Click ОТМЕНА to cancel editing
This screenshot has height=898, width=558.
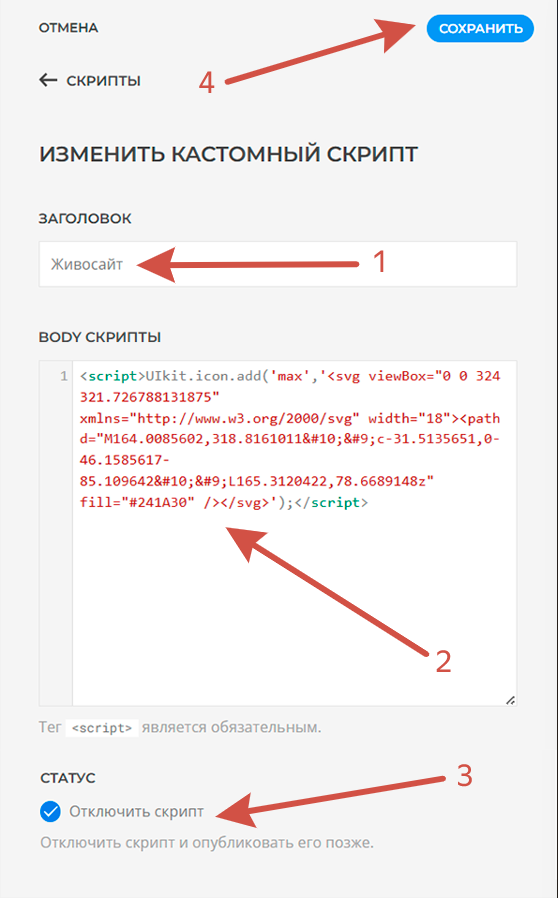click(68, 29)
